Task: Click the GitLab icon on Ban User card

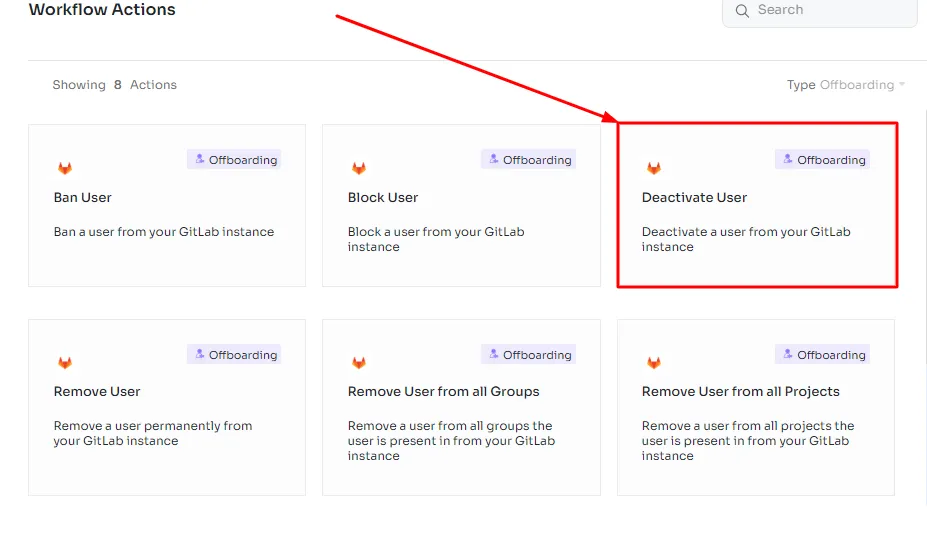Action: pos(65,168)
